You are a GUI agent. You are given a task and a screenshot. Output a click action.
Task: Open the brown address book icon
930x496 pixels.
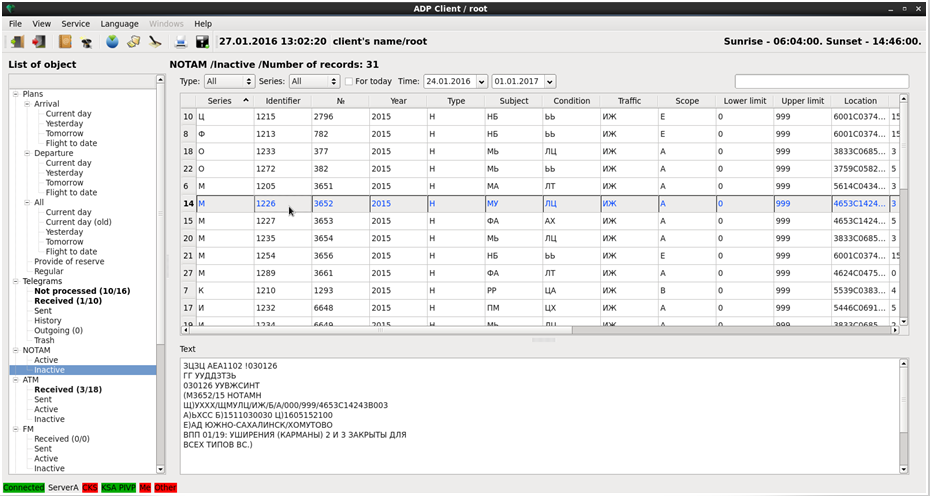[x=66, y=42]
